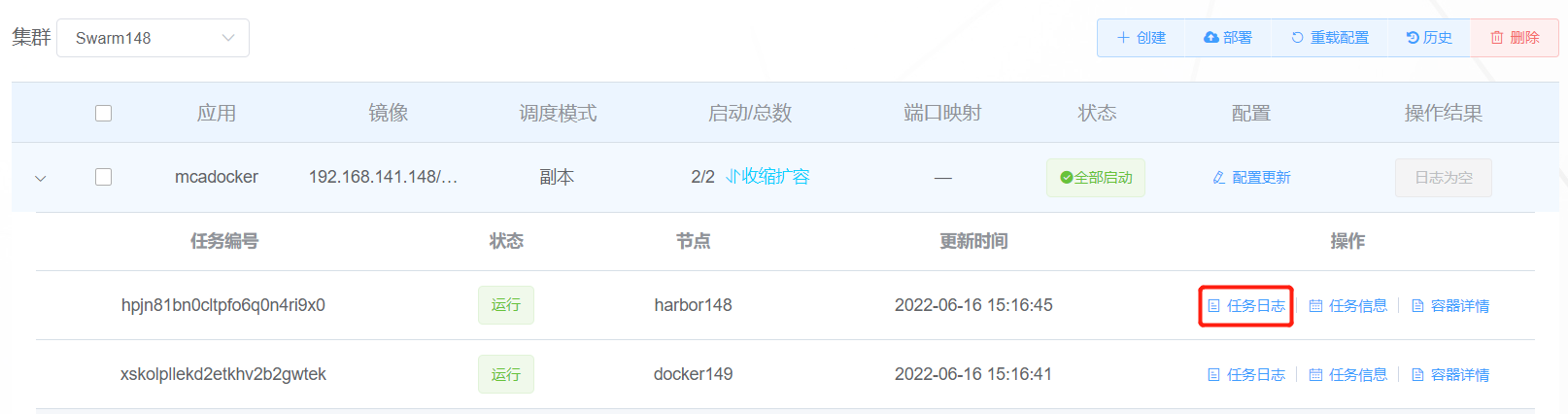Open 任务日志 for task on harbor148

coord(1246,306)
